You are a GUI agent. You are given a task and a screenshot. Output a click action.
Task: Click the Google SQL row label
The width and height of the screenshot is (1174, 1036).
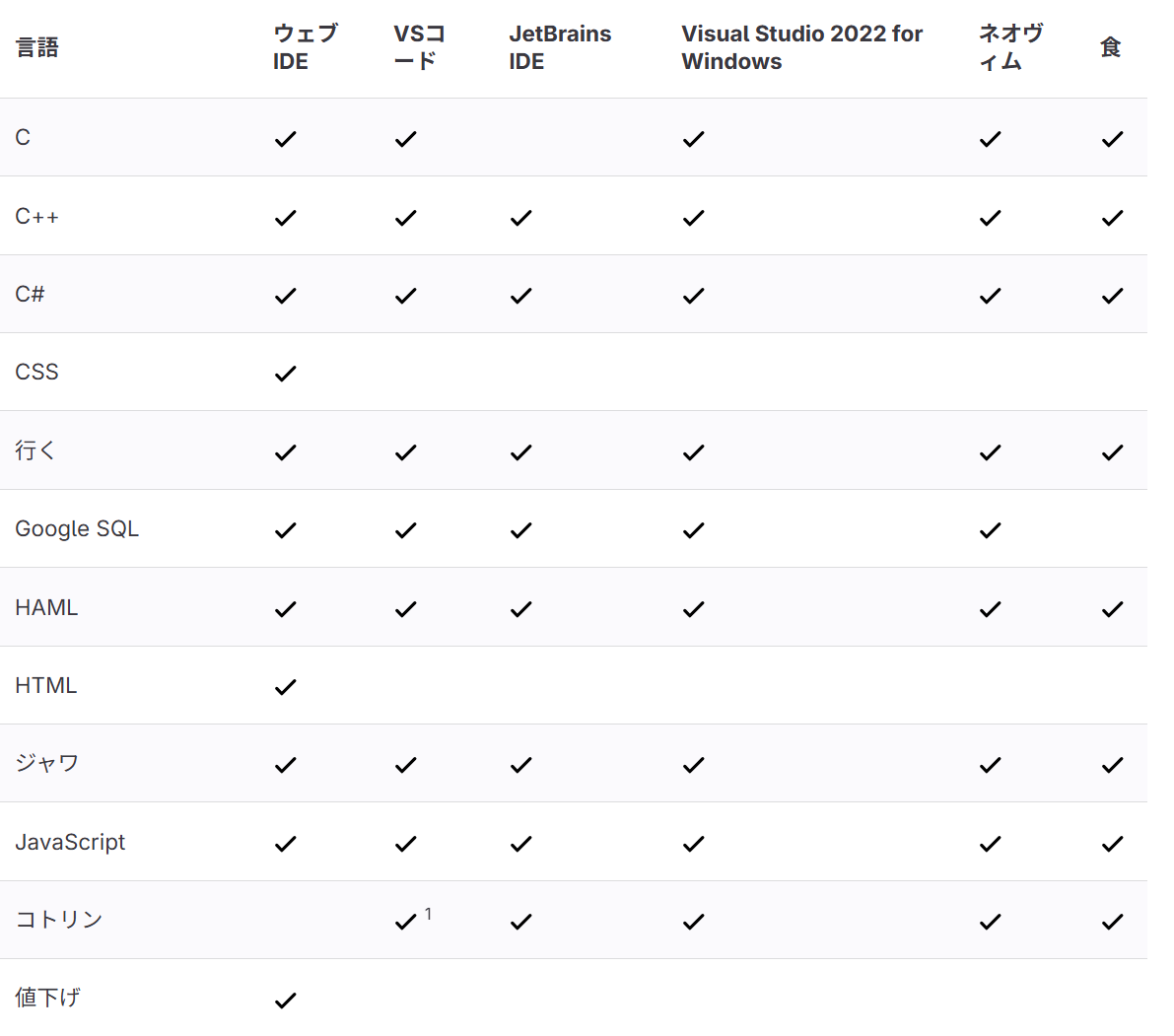coord(77,529)
